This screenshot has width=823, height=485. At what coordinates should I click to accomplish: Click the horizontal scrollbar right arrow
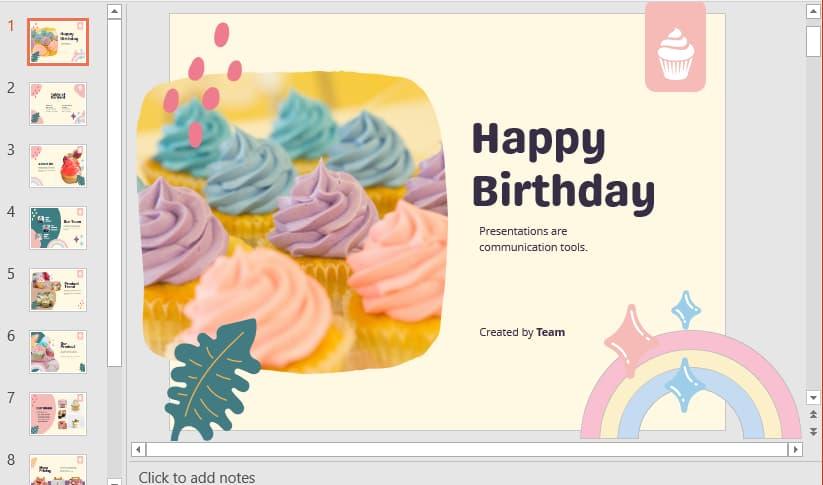pyautogui.click(x=796, y=449)
